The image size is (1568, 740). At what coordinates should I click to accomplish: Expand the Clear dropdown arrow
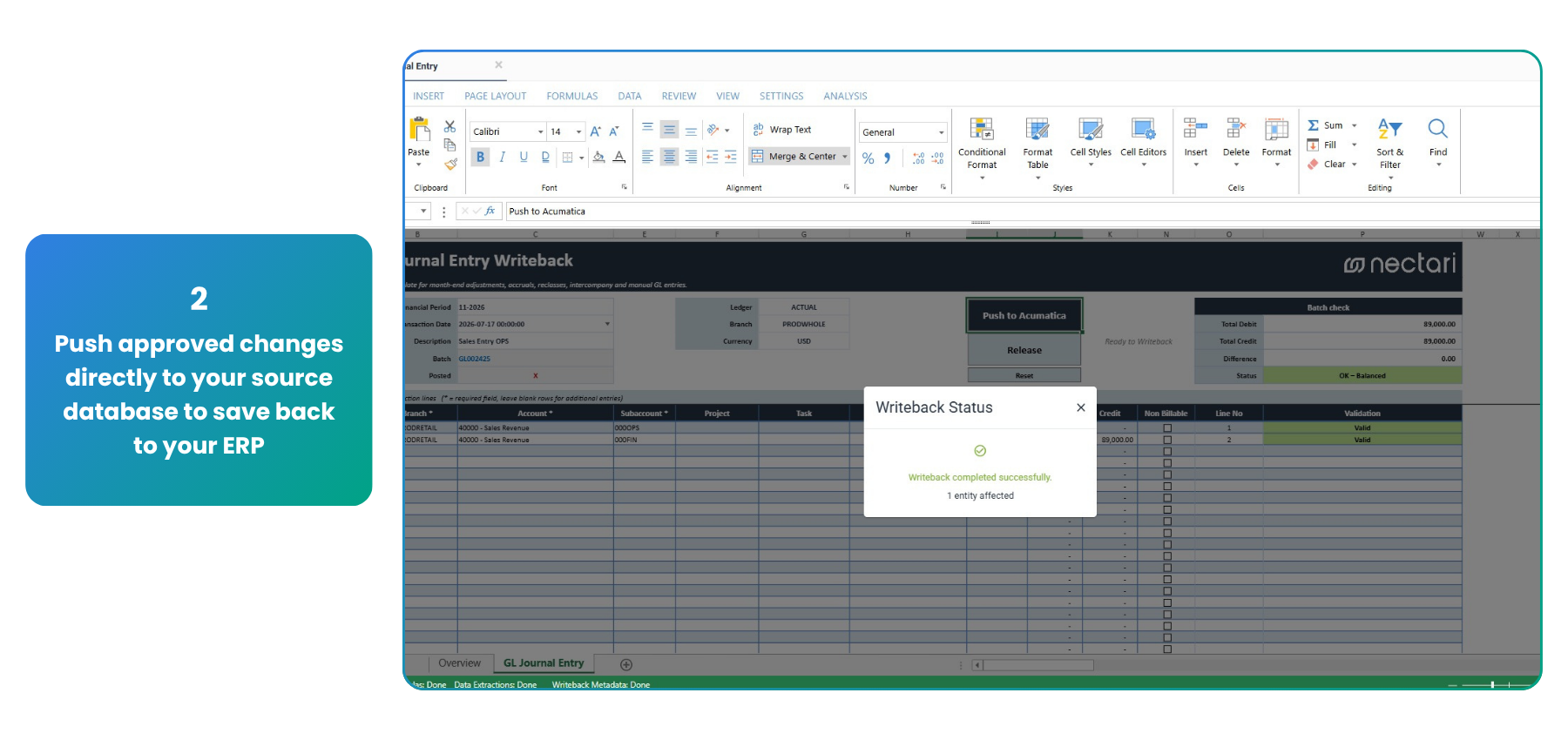[x=1354, y=164]
